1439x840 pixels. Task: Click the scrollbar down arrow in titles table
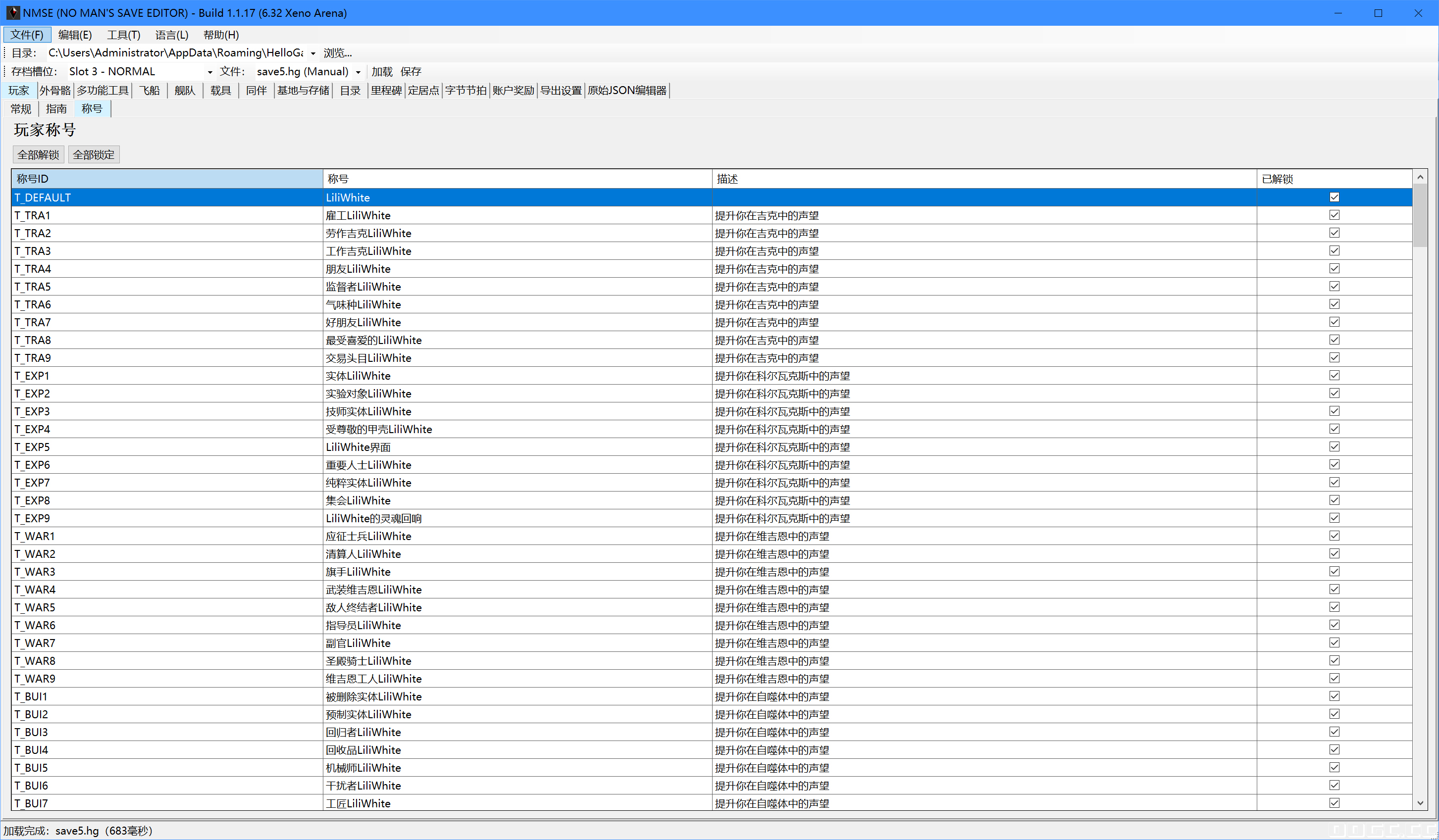pos(1420,803)
